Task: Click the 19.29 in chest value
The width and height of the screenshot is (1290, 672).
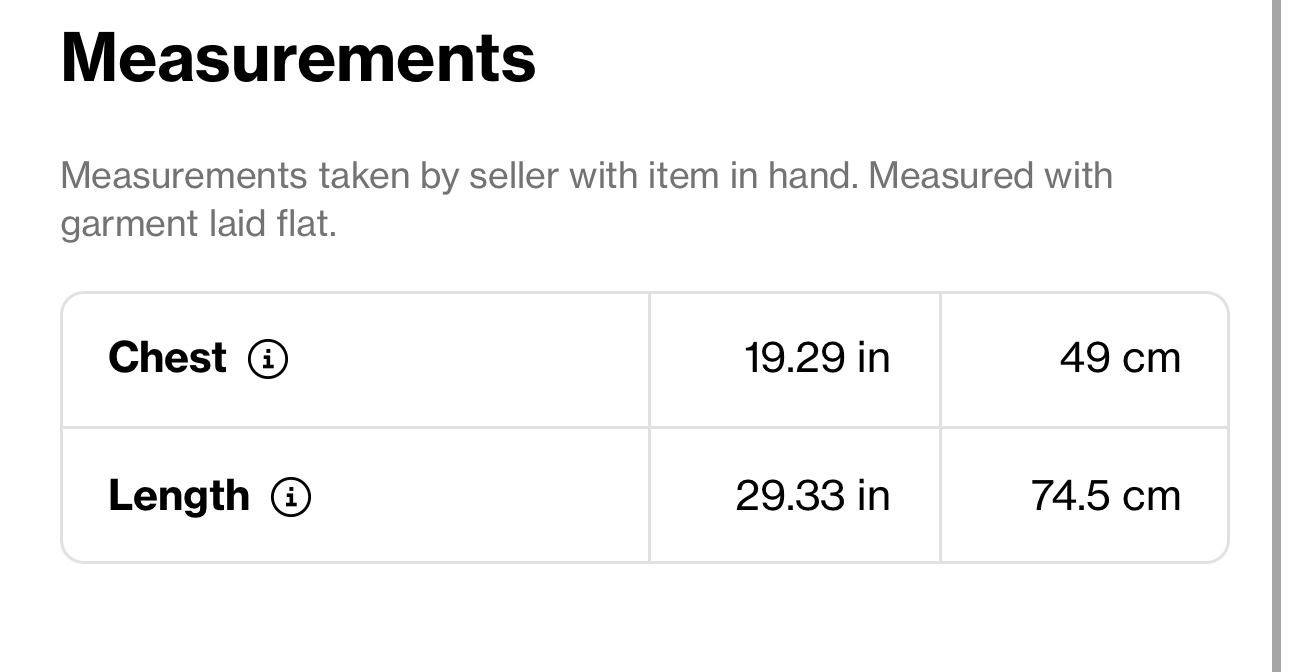Action: pos(817,357)
